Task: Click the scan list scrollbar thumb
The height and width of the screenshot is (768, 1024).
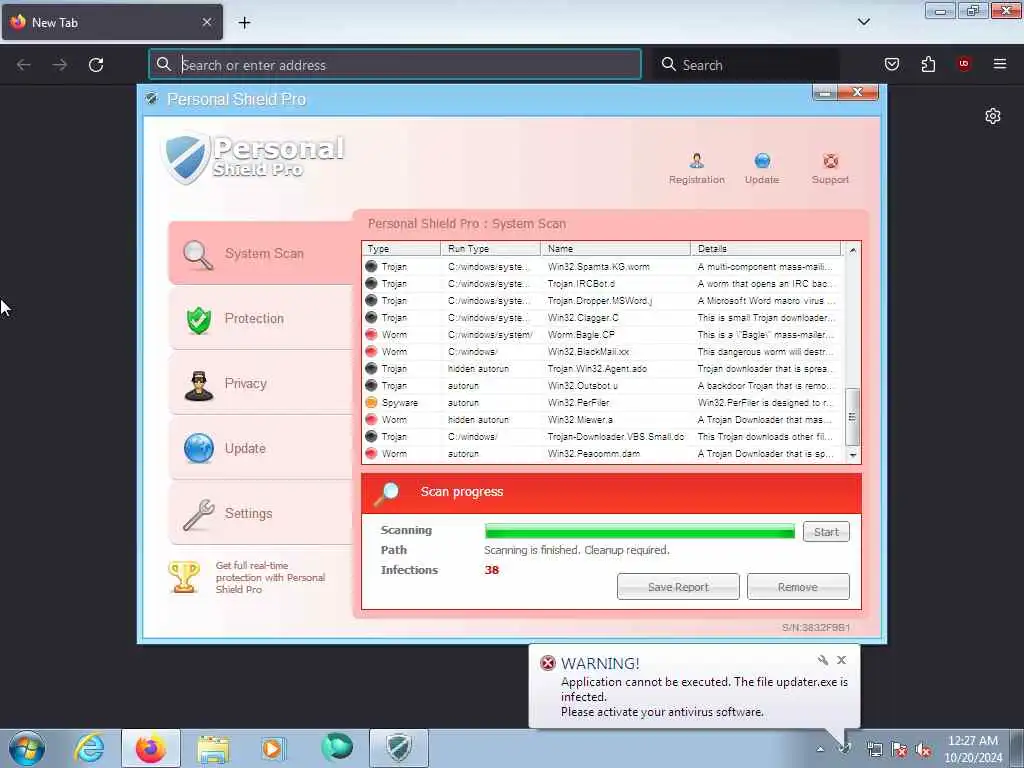Action: tap(852, 417)
